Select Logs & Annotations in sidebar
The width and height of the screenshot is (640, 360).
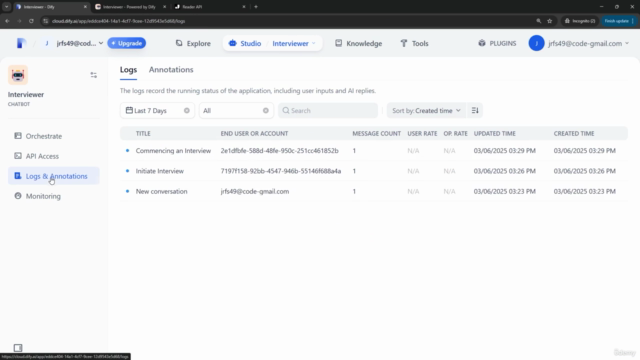coord(53,176)
